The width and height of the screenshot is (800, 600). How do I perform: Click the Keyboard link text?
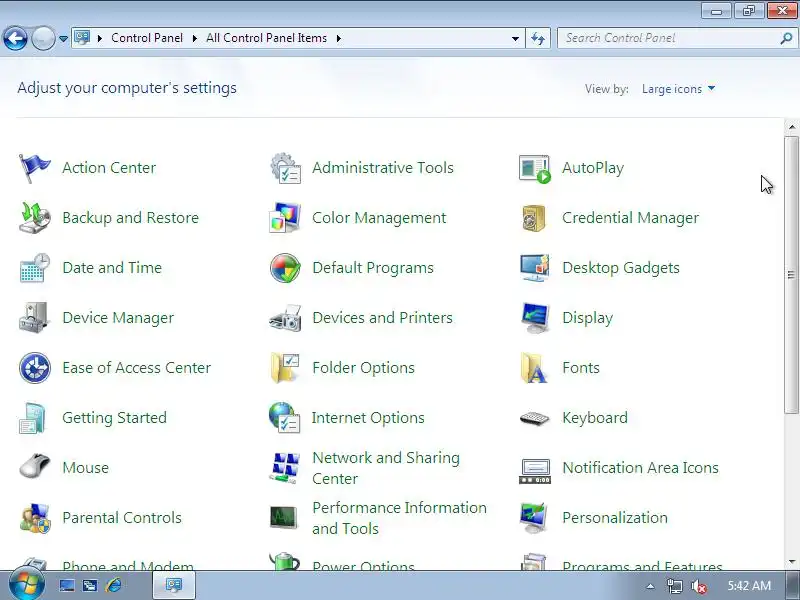point(595,418)
